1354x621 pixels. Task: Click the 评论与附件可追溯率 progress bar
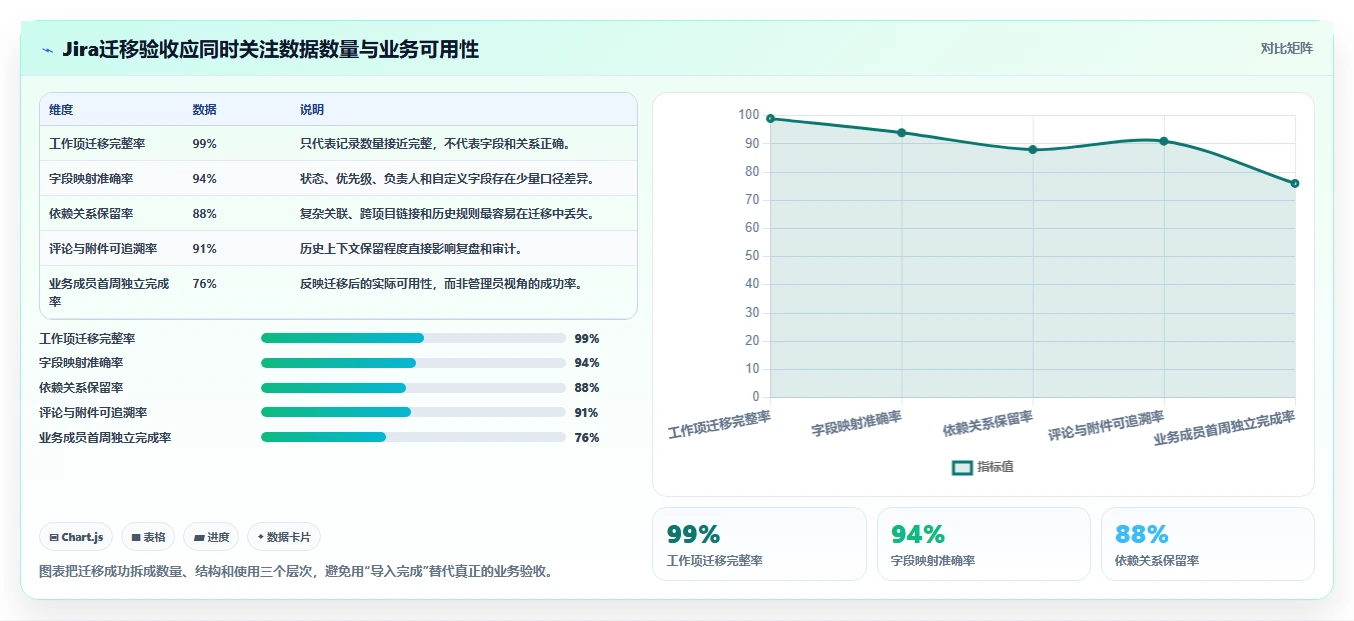pyautogui.click(x=413, y=412)
